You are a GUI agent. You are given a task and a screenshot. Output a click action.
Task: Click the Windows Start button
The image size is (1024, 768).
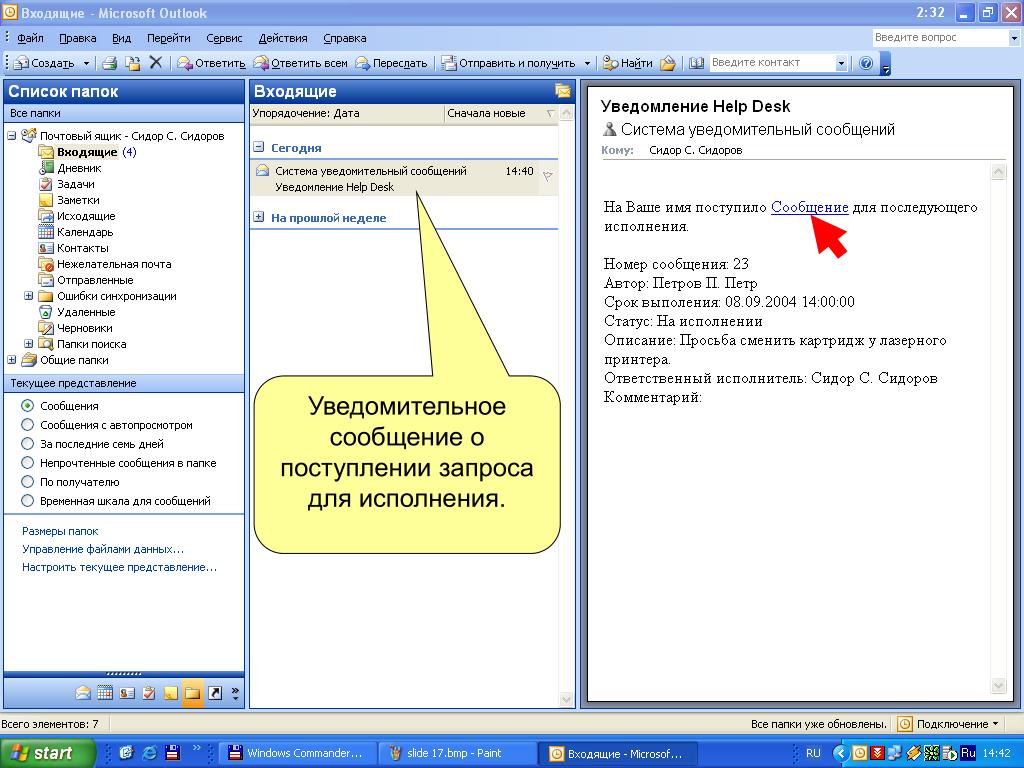point(47,753)
